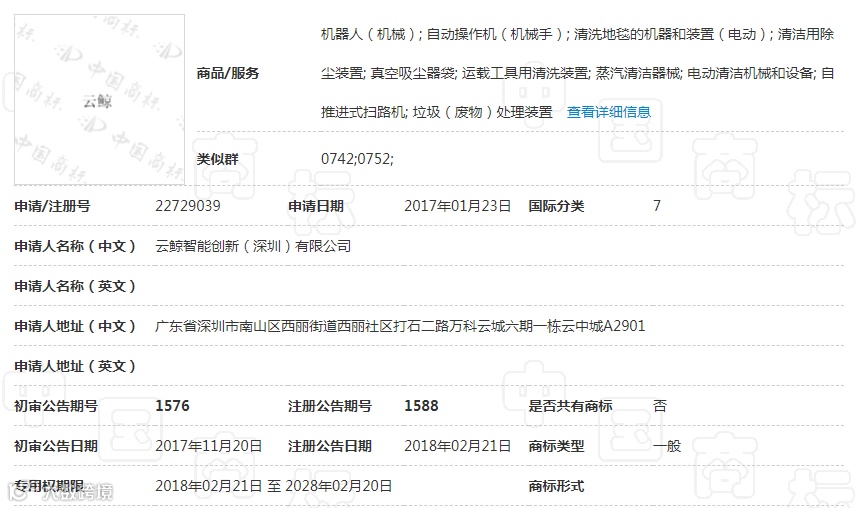This screenshot has height=508, width=860.
Task: Click the 申请日期 label
Action: click(316, 206)
